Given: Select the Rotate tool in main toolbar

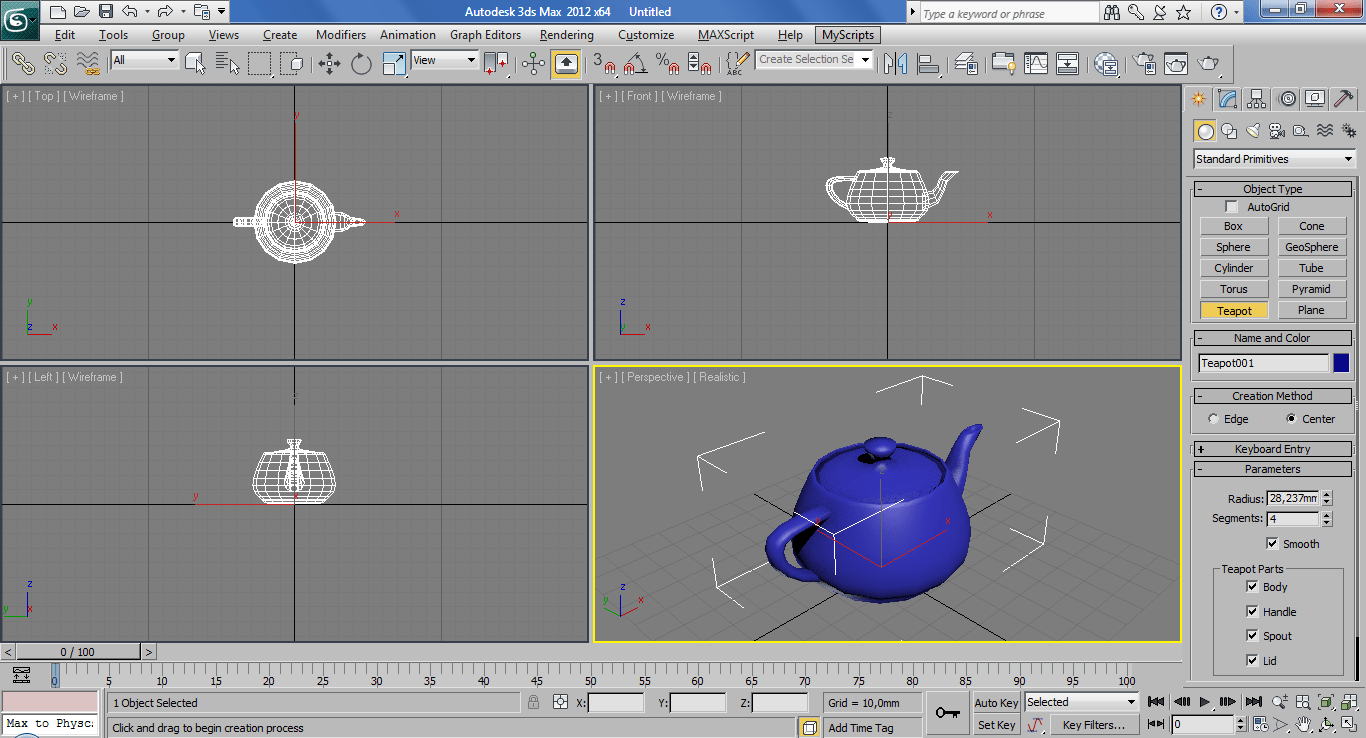Looking at the screenshot, I should click(361, 64).
